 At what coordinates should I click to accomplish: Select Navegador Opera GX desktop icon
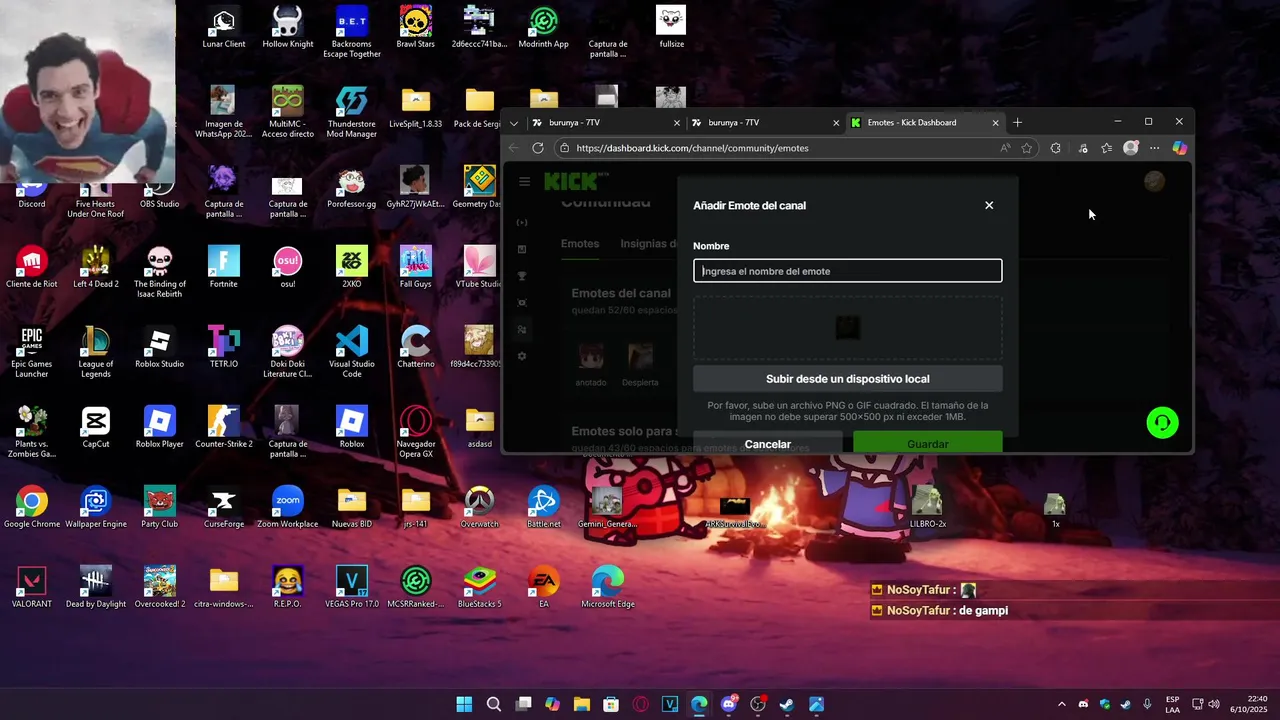(x=416, y=432)
